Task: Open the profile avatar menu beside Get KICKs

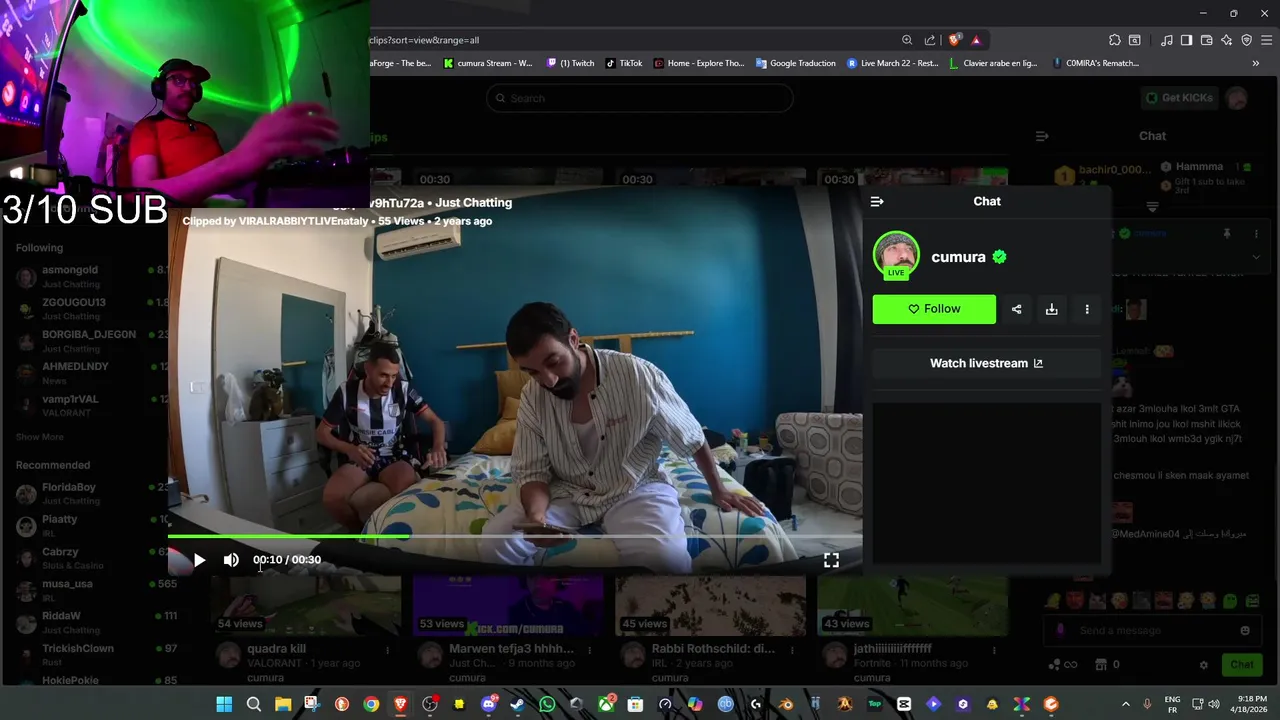Action: click(x=1237, y=98)
